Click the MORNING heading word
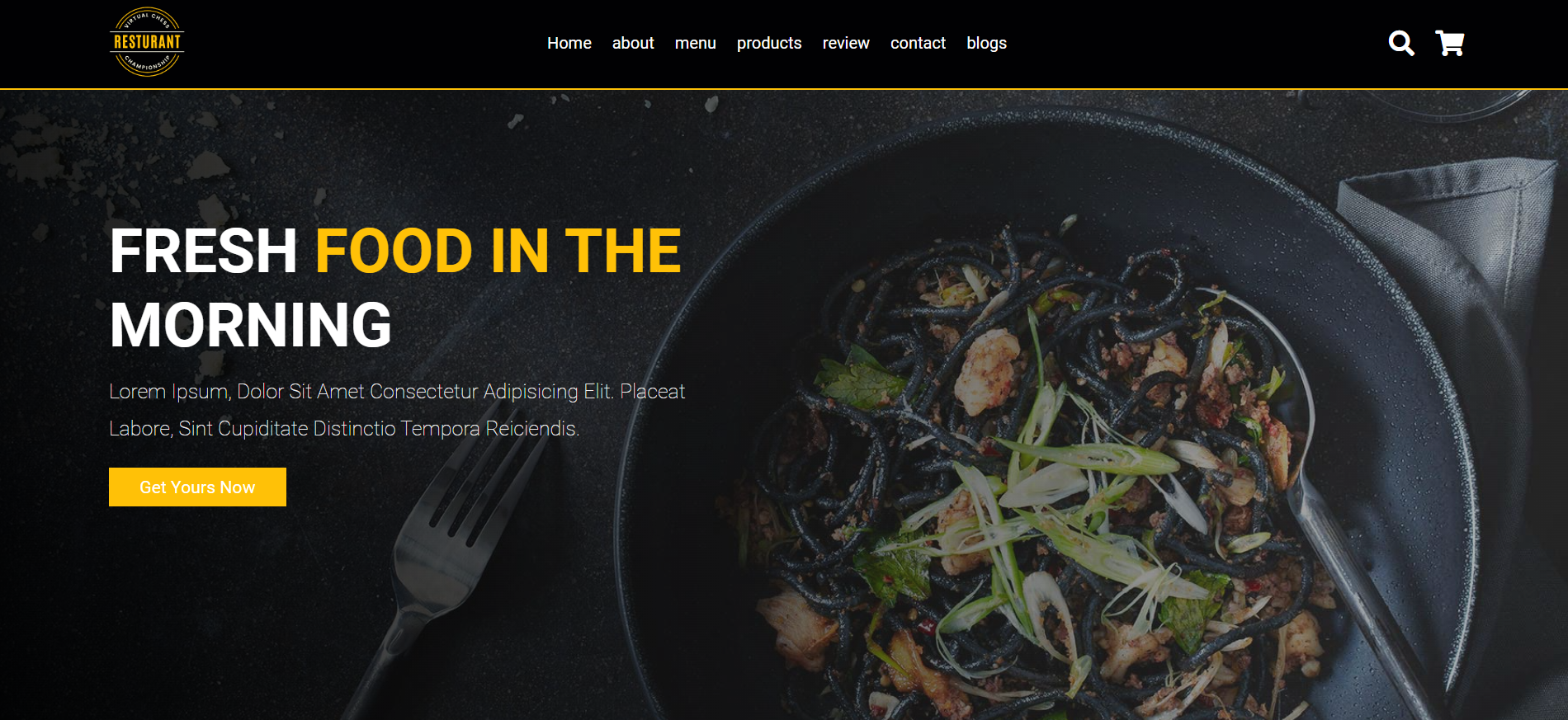The height and width of the screenshot is (720, 1568). 251,325
